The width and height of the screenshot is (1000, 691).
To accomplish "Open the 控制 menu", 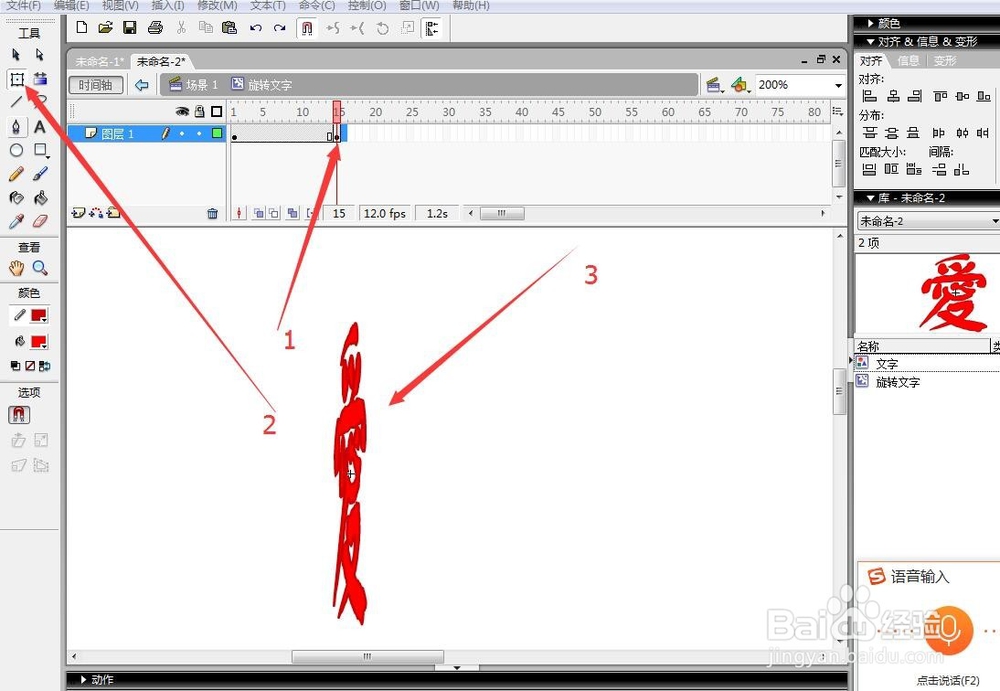I will coord(367,6).
